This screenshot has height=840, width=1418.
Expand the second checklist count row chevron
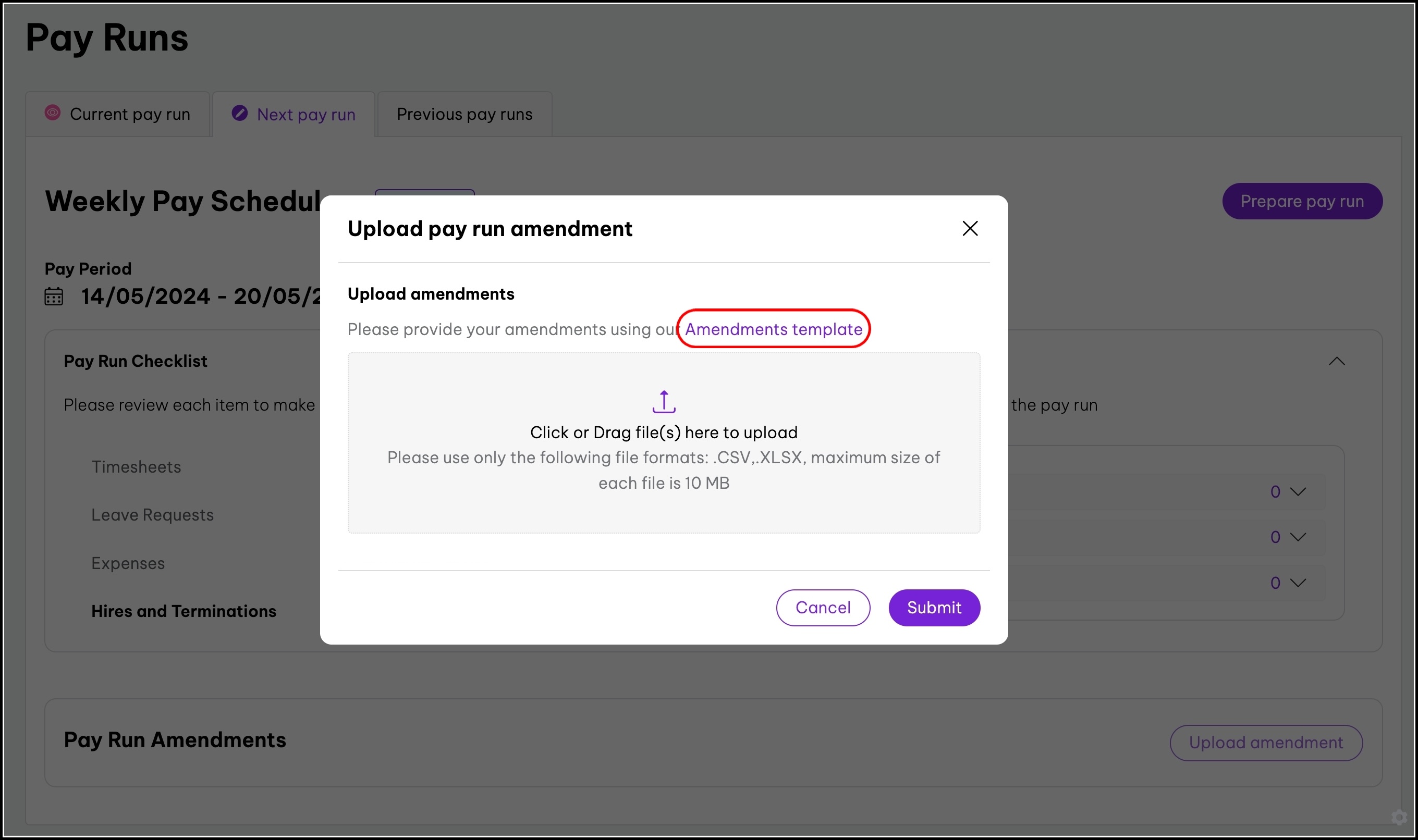[1298, 537]
